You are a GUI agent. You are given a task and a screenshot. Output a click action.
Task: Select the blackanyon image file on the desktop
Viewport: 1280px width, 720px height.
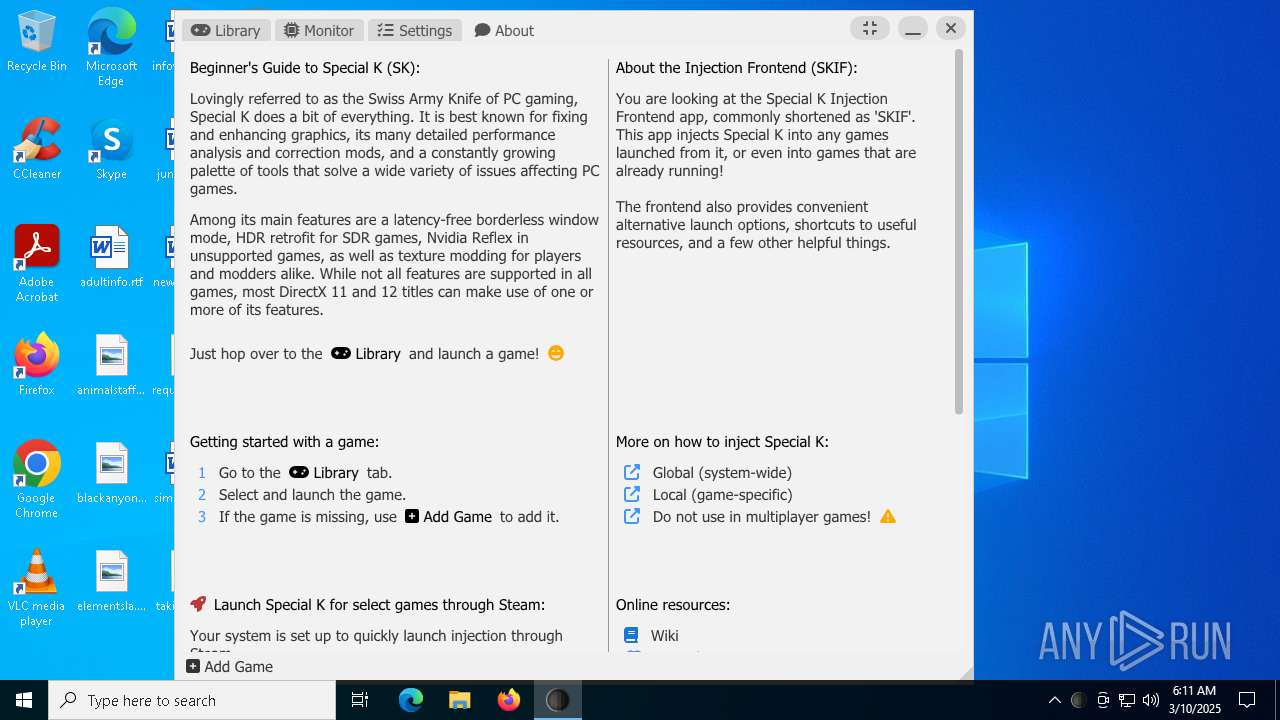click(111, 473)
